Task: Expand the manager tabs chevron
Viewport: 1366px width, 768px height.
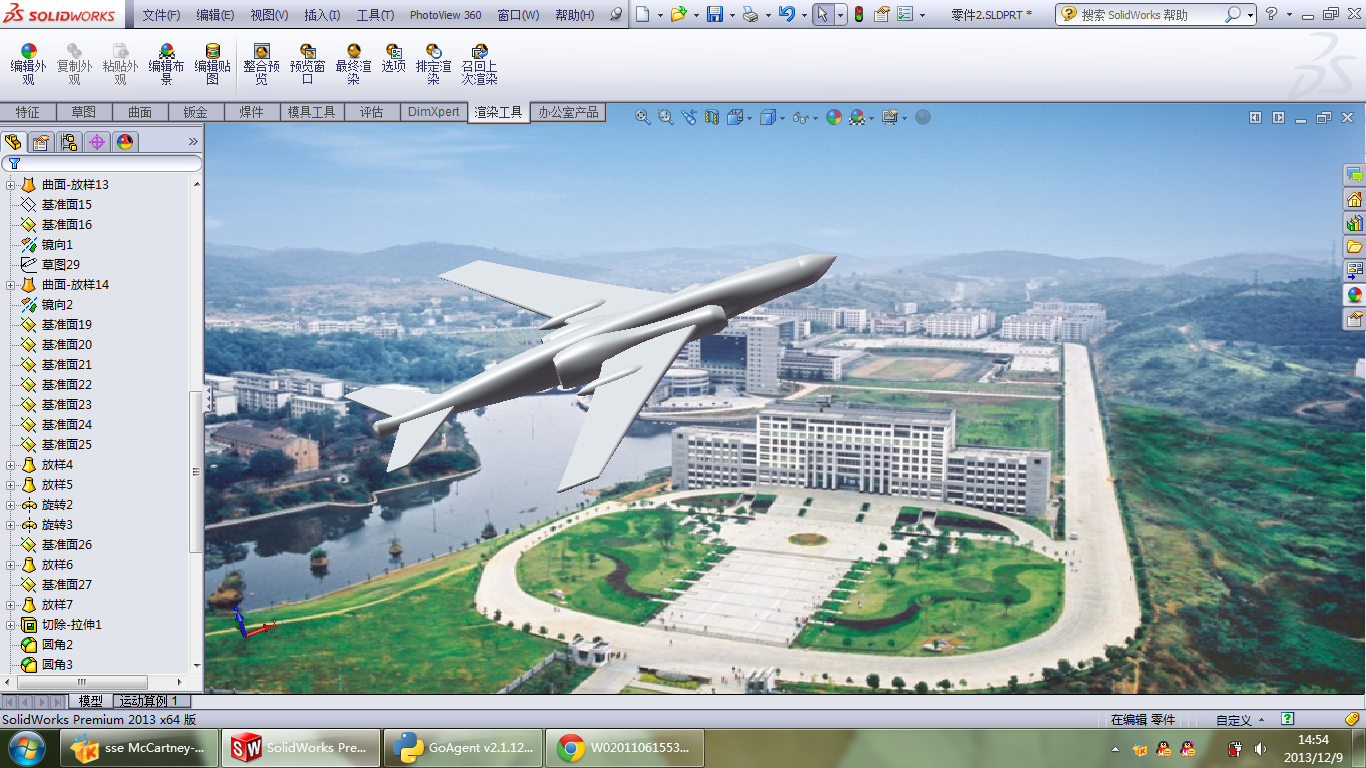Action: click(193, 142)
